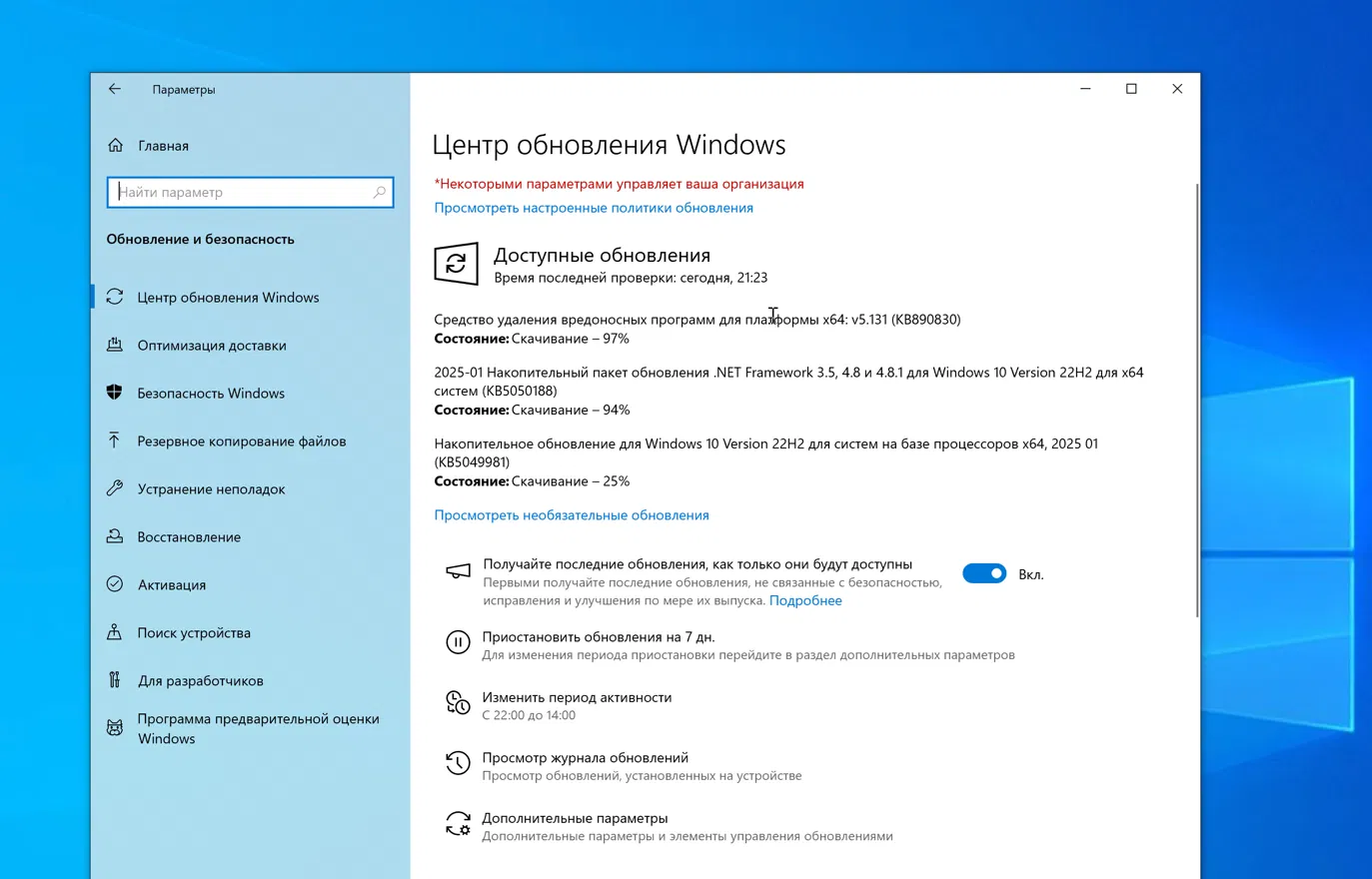The width and height of the screenshot is (1372, 879).
Task: Click the Скачивание – 97% status text
Action: pyautogui.click(x=571, y=339)
